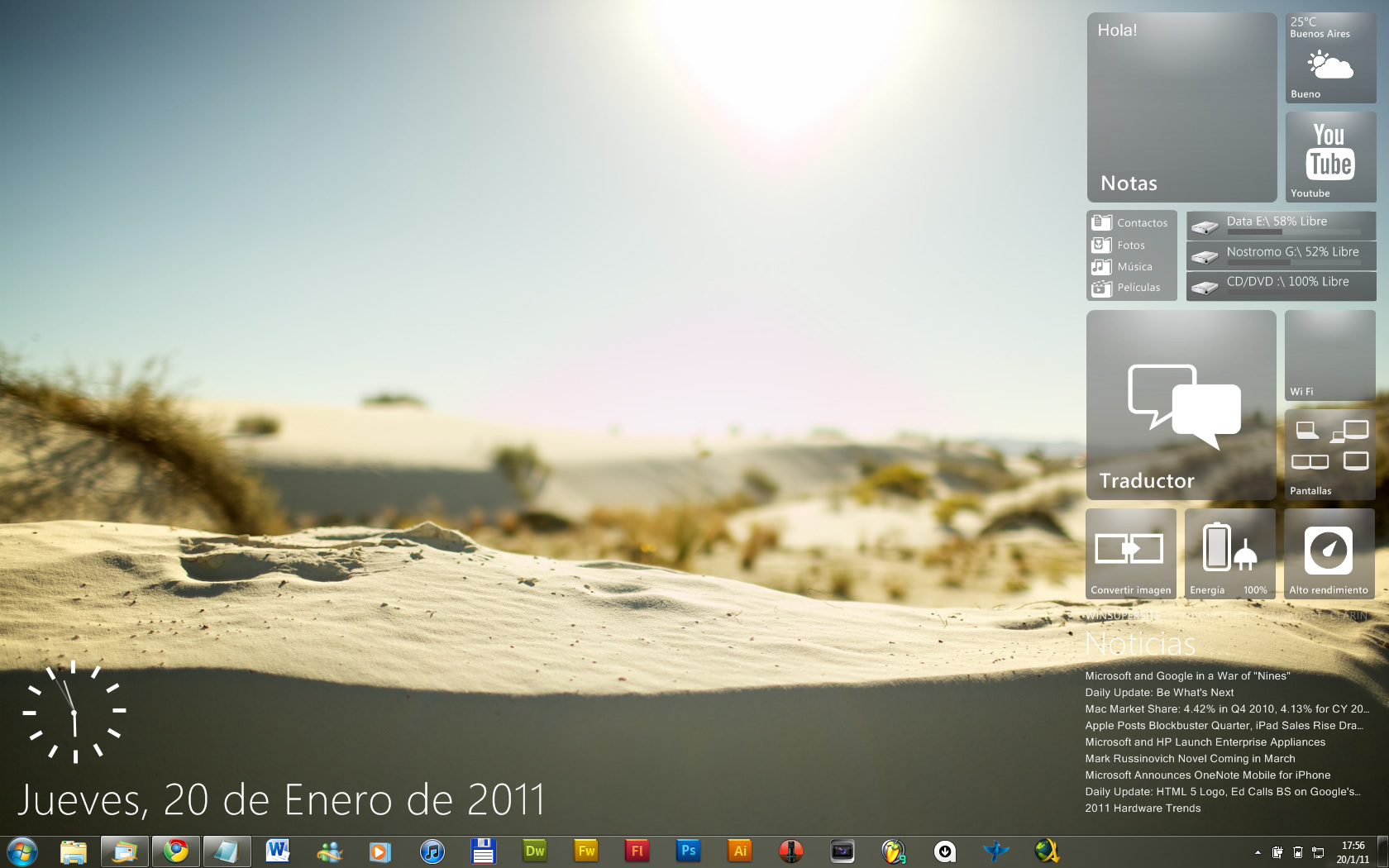This screenshot has width=1389, height=868.
Task: Open the Contactos shortcut
Action: click(x=1131, y=222)
